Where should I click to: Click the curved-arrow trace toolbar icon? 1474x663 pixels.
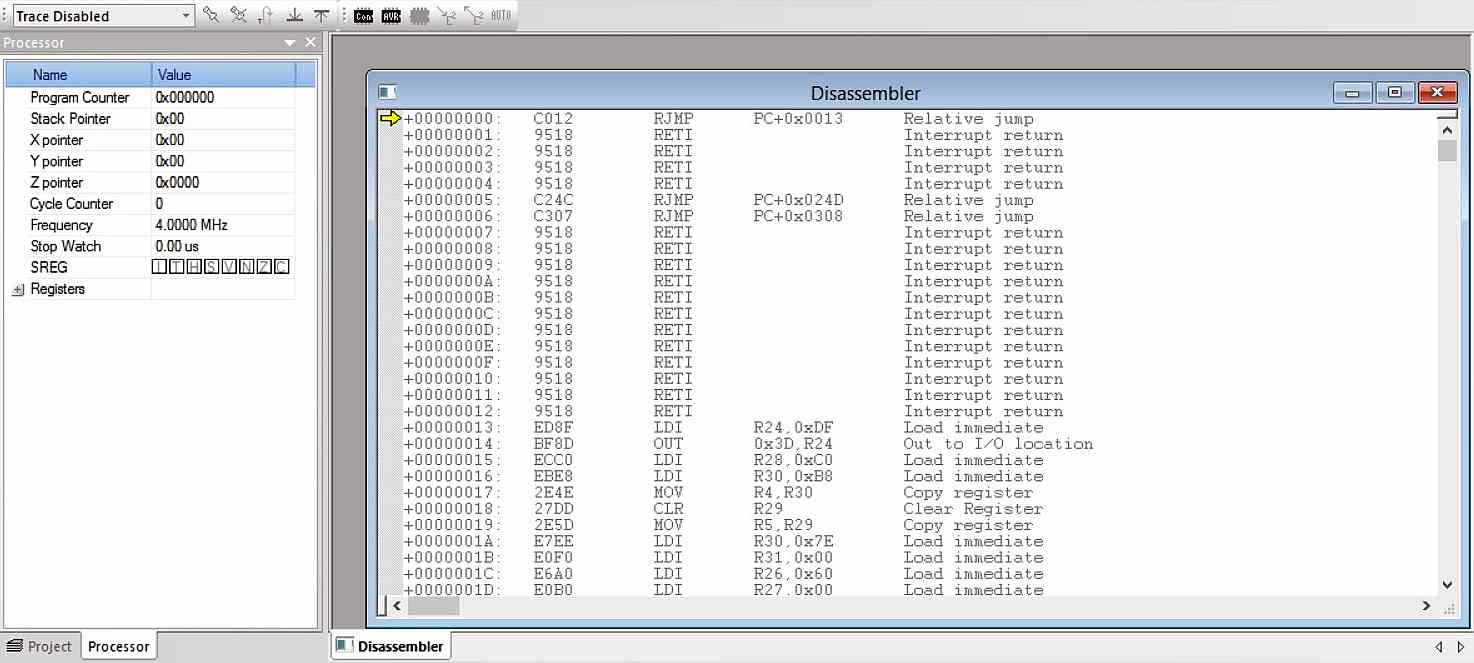pos(265,15)
